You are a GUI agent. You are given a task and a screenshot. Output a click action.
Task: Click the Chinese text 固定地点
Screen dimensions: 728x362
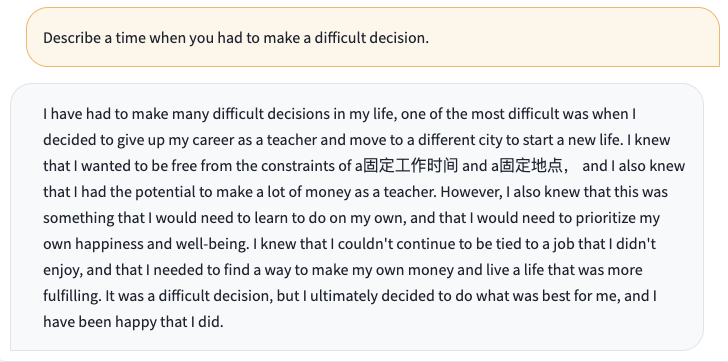[x=525, y=166]
